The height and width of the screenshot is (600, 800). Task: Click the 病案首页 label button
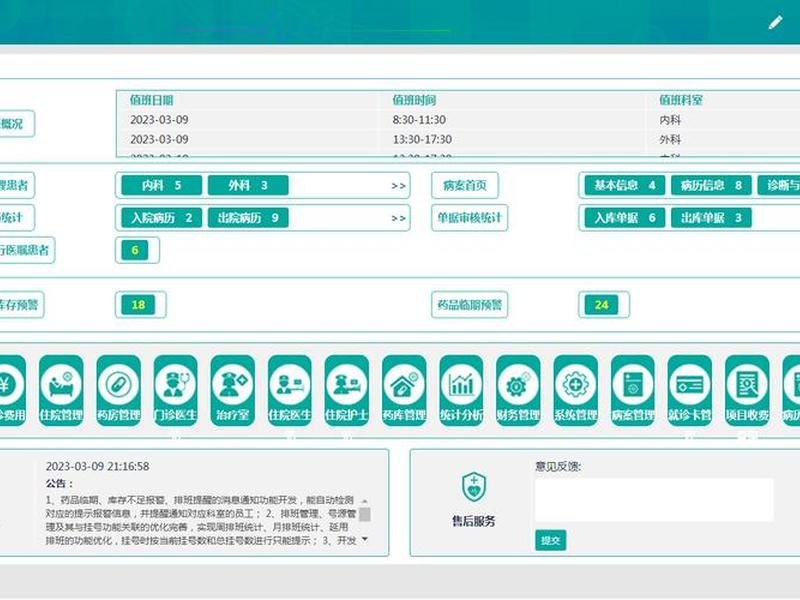tap(465, 185)
